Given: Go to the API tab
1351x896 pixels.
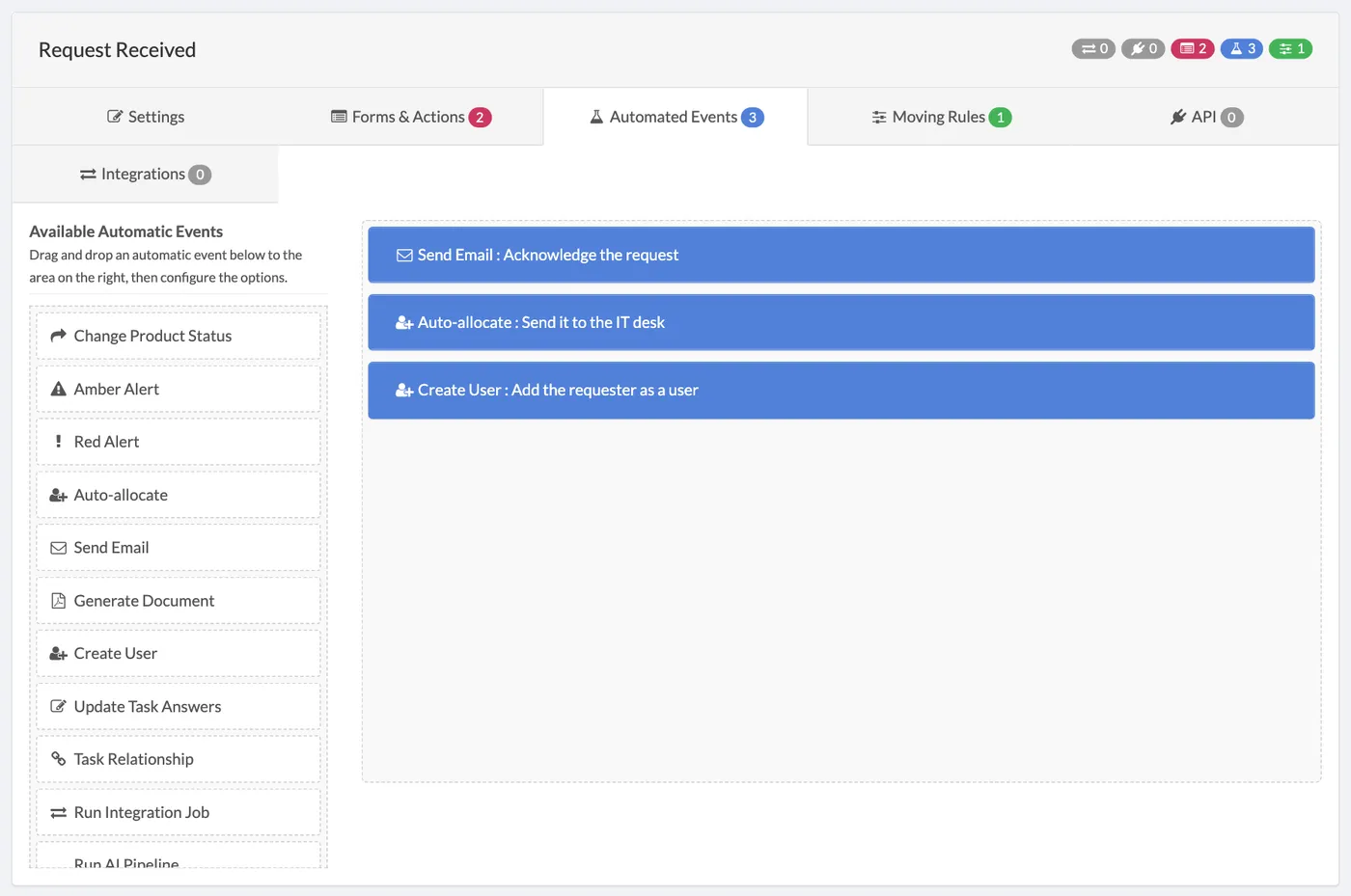Looking at the screenshot, I should 1206,117.
